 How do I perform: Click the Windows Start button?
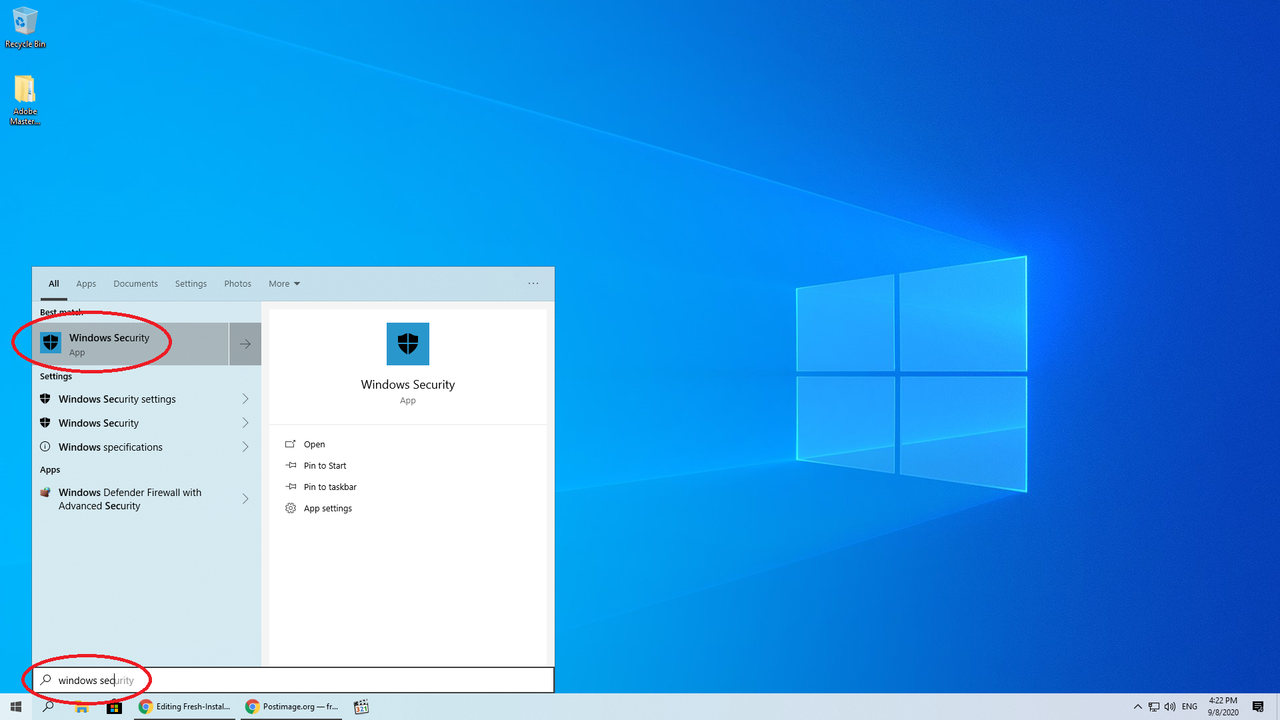click(16, 706)
